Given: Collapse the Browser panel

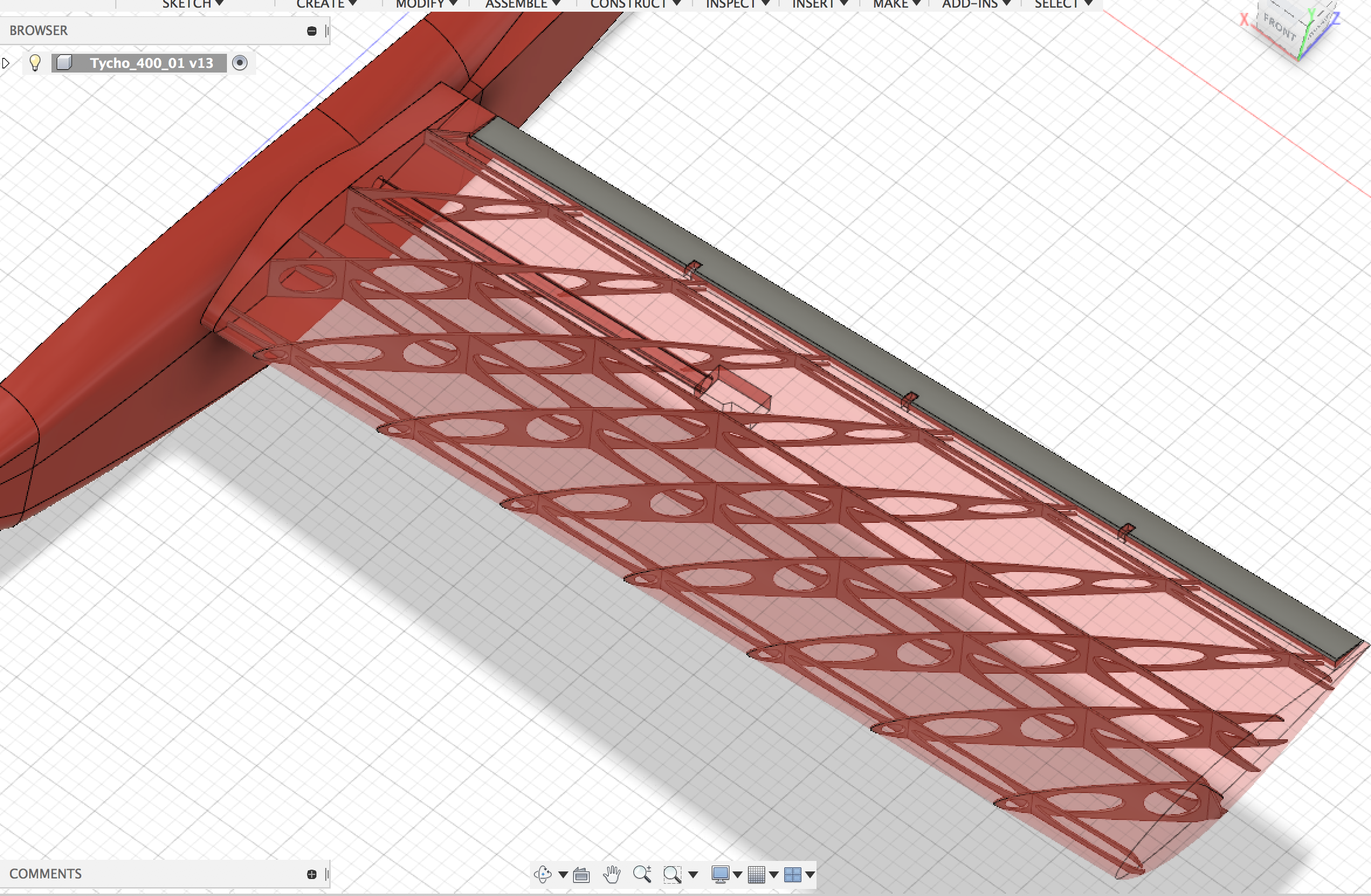Looking at the screenshot, I should tap(312, 31).
